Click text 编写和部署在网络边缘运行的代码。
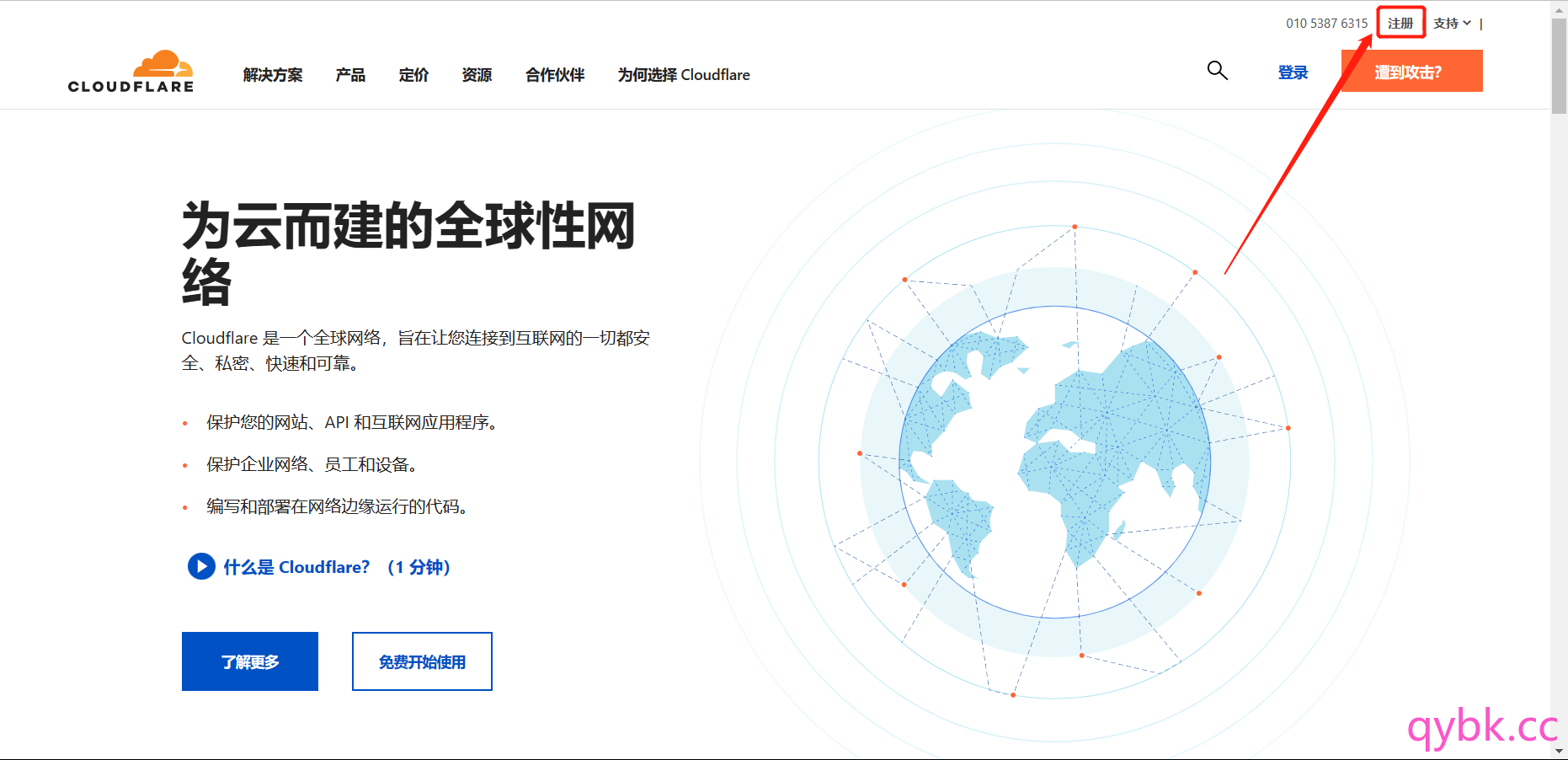Image resolution: width=1568 pixels, height=760 pixels. [339, 506]
